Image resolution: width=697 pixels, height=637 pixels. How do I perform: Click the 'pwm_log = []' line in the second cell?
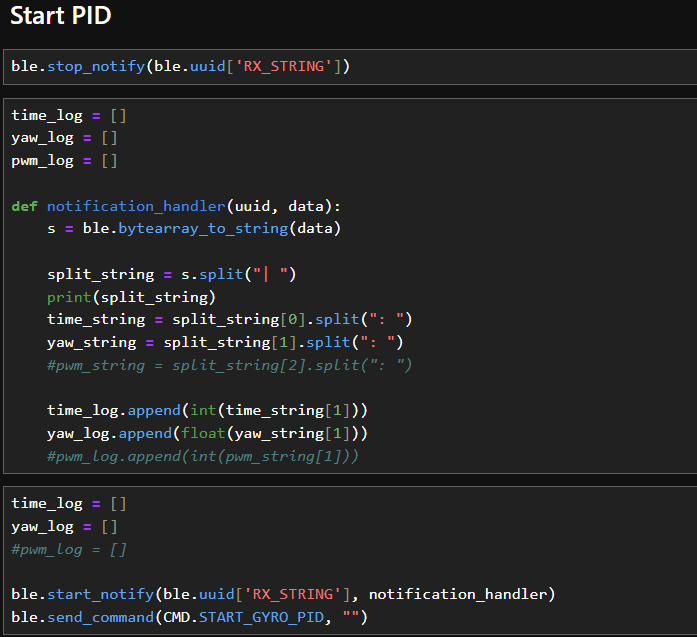point(64,161)
